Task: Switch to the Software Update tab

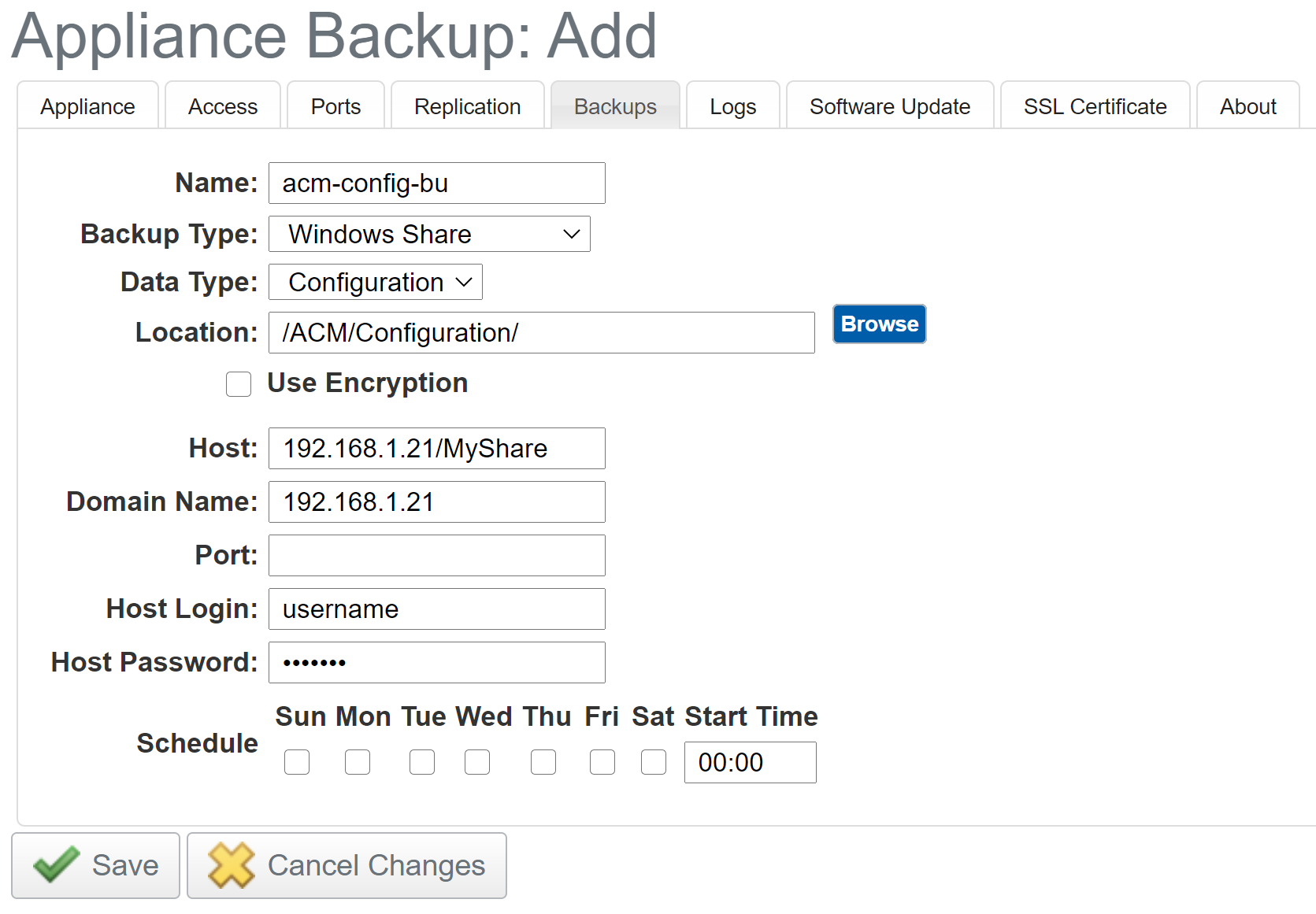Action: click(889, 105)
